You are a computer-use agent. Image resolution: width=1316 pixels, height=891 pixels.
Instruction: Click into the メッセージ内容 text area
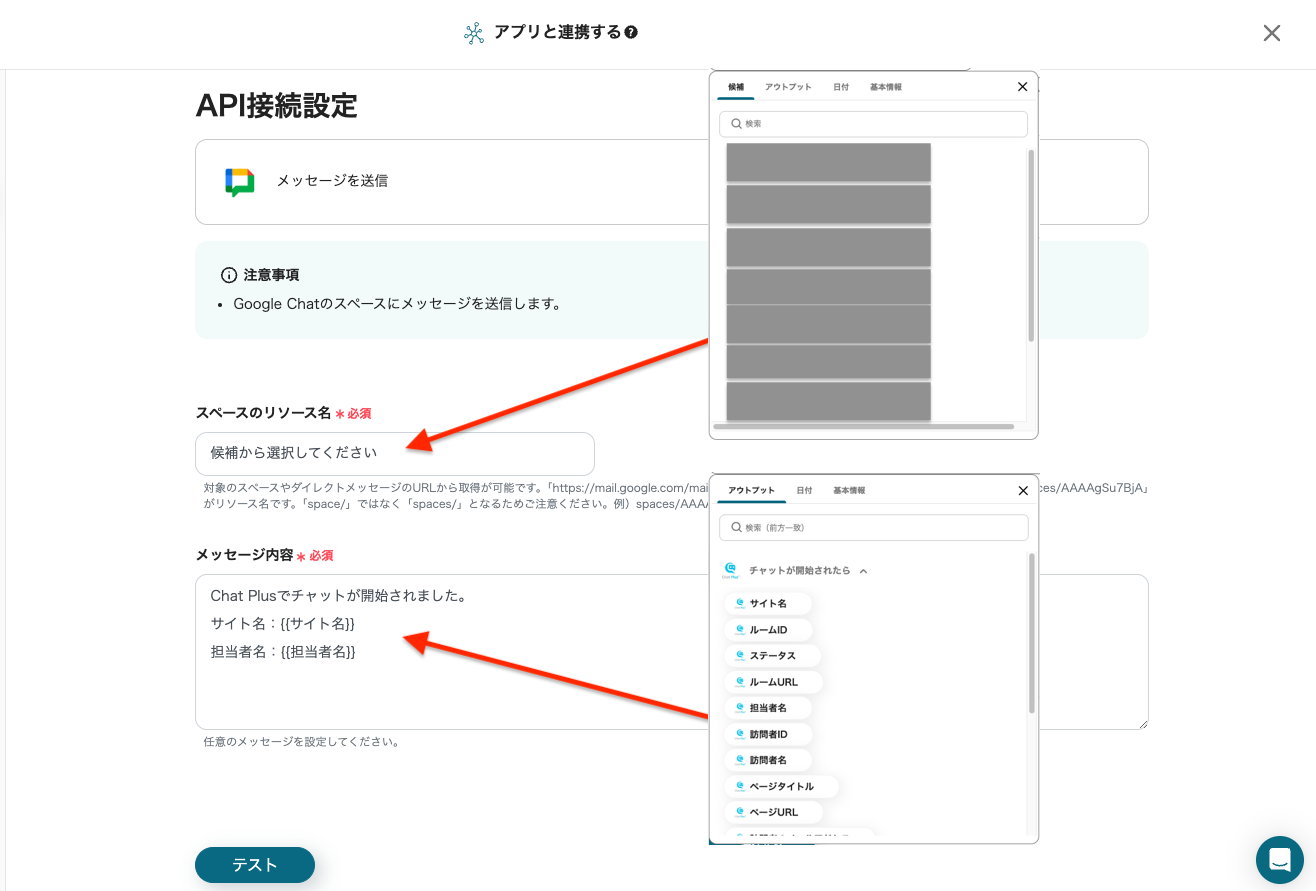(671, 652)
